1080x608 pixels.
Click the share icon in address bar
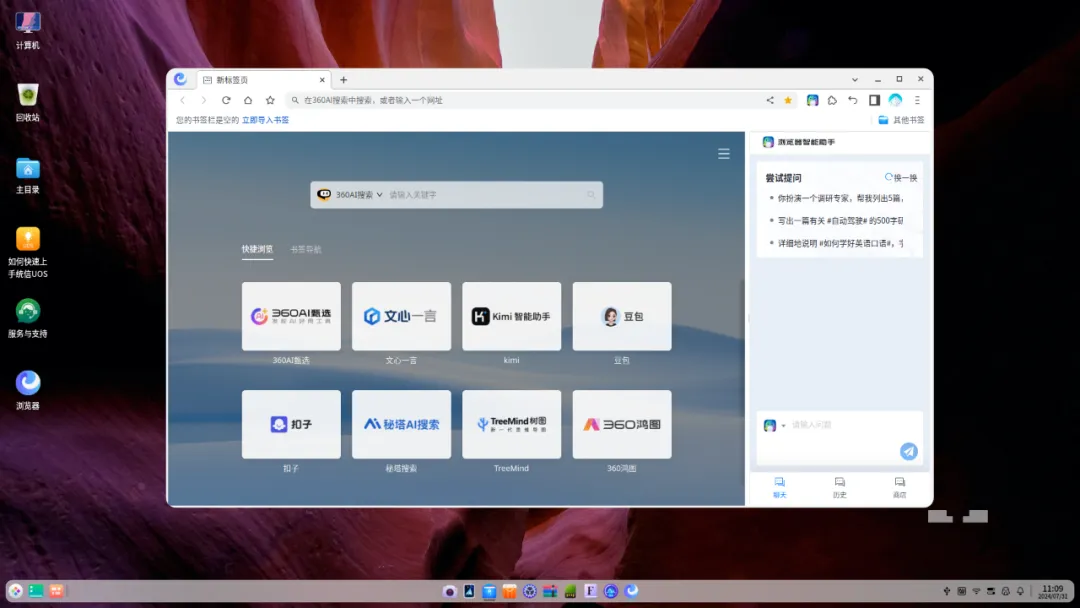(769, 100)
